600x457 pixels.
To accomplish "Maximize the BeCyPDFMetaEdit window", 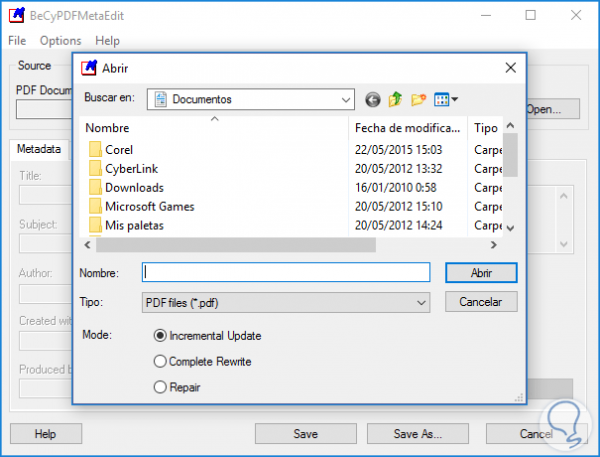I will coord(530,15).
